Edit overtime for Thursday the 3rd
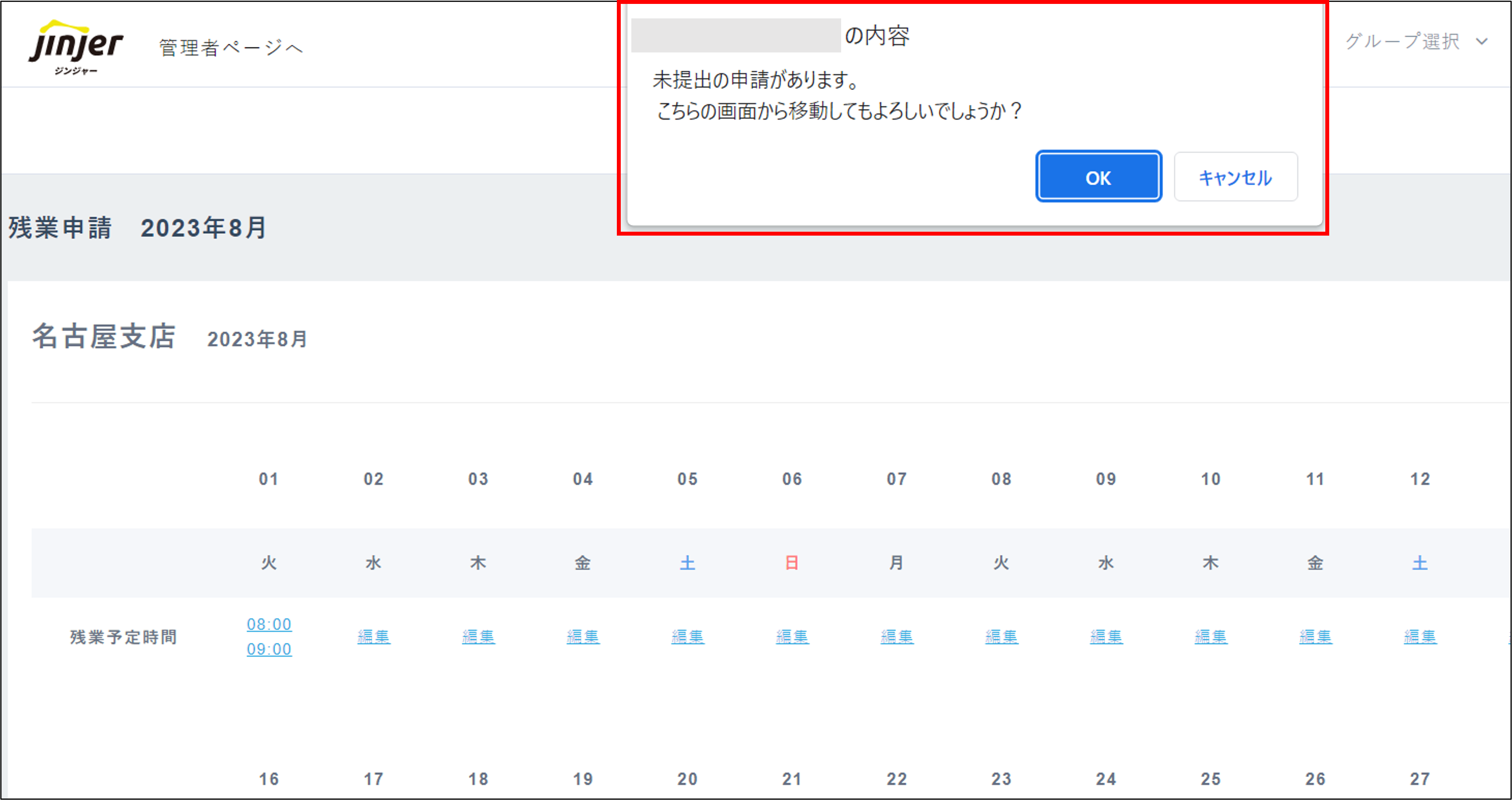1512x800 pixels. point(478,636)
